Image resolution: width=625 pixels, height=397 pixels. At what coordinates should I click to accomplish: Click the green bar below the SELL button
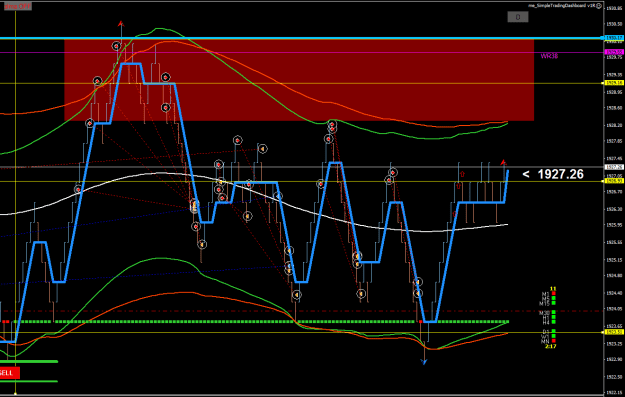29,381
